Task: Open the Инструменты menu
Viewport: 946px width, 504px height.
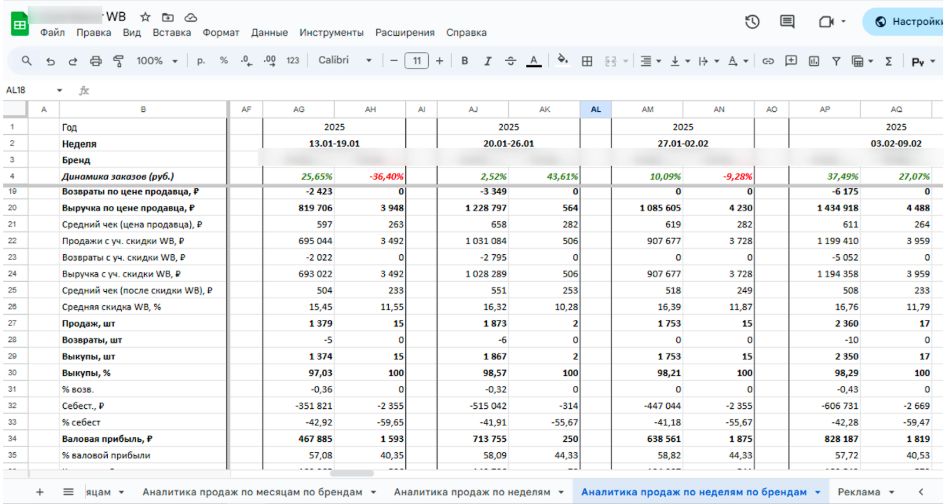Action: click(x=331, y=33)
